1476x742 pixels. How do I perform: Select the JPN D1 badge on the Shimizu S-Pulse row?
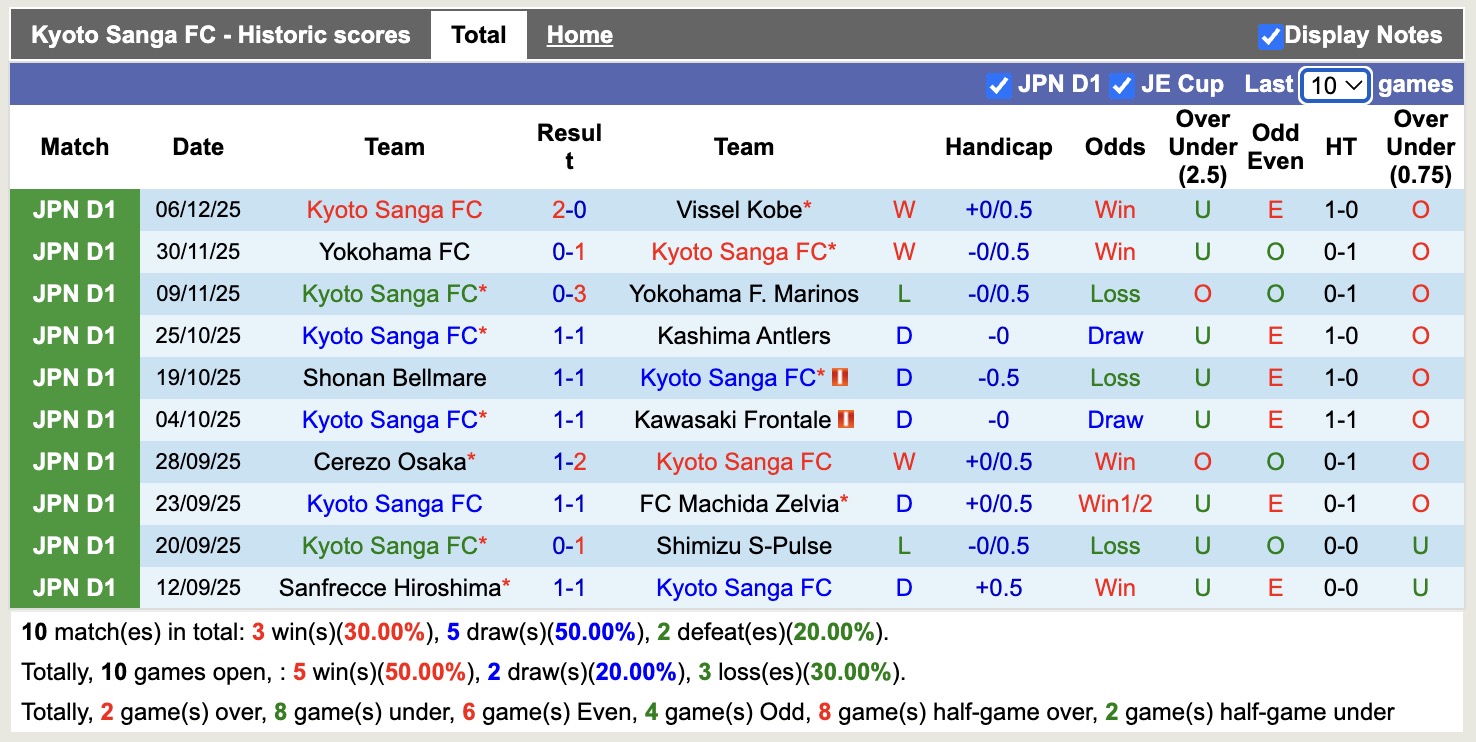click(74, 545)
